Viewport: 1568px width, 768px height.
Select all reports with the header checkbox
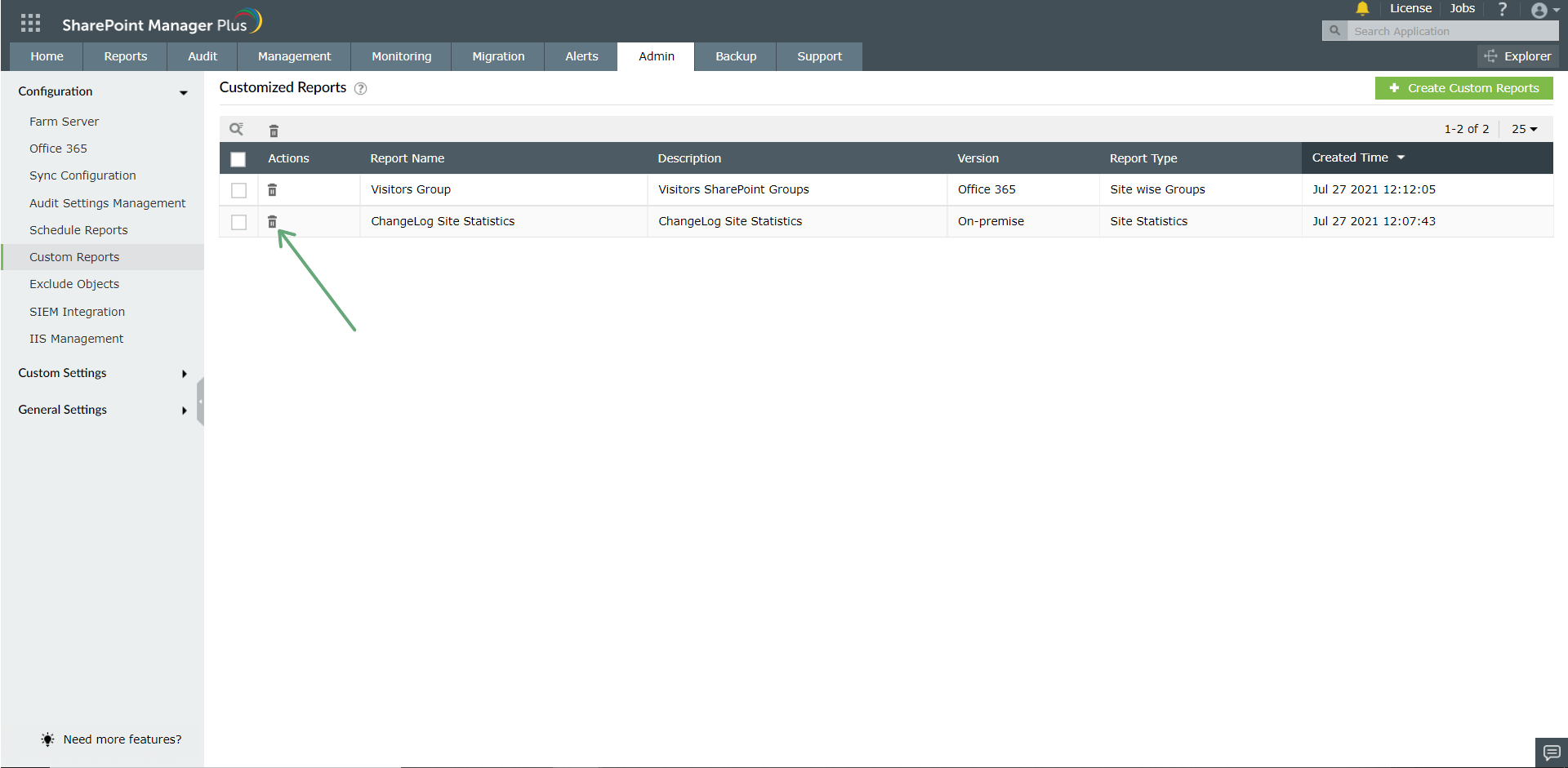pyautogui.click(x=238, y=159)
